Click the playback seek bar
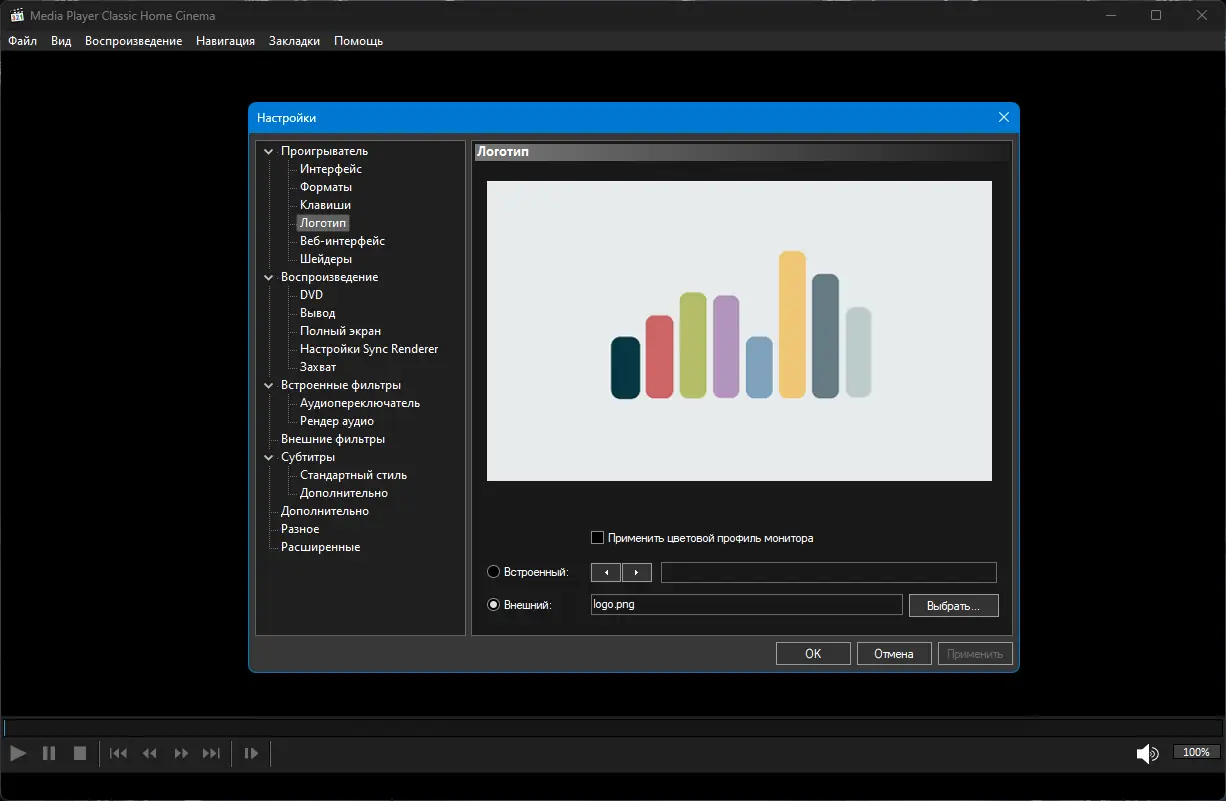This screenshot has width=1226, height=801. click(x=613, y=728)
